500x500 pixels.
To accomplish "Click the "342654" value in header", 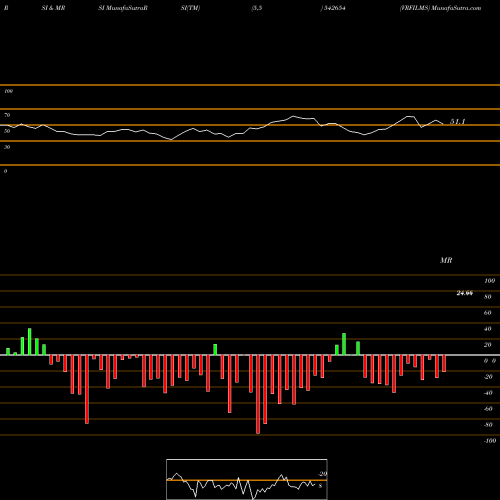I will pyautogui.click(x=334, y=8).
